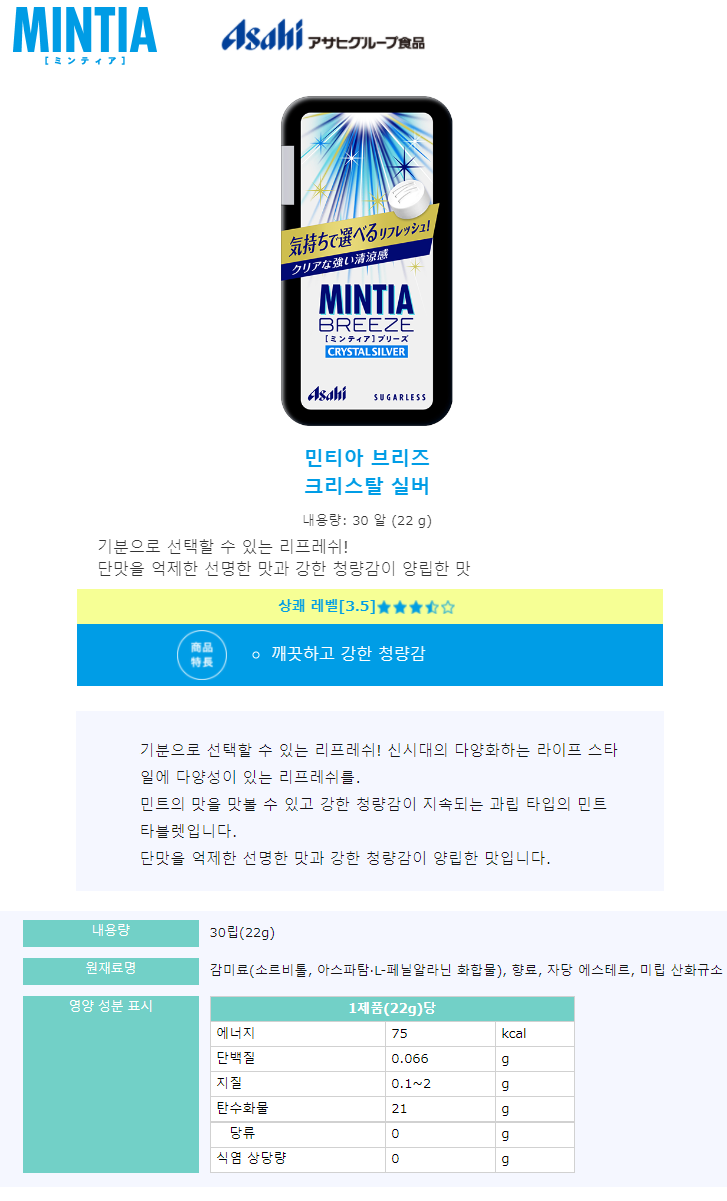Click the MINTIA brand logo
727x1201 pixels.
[85, 36]
